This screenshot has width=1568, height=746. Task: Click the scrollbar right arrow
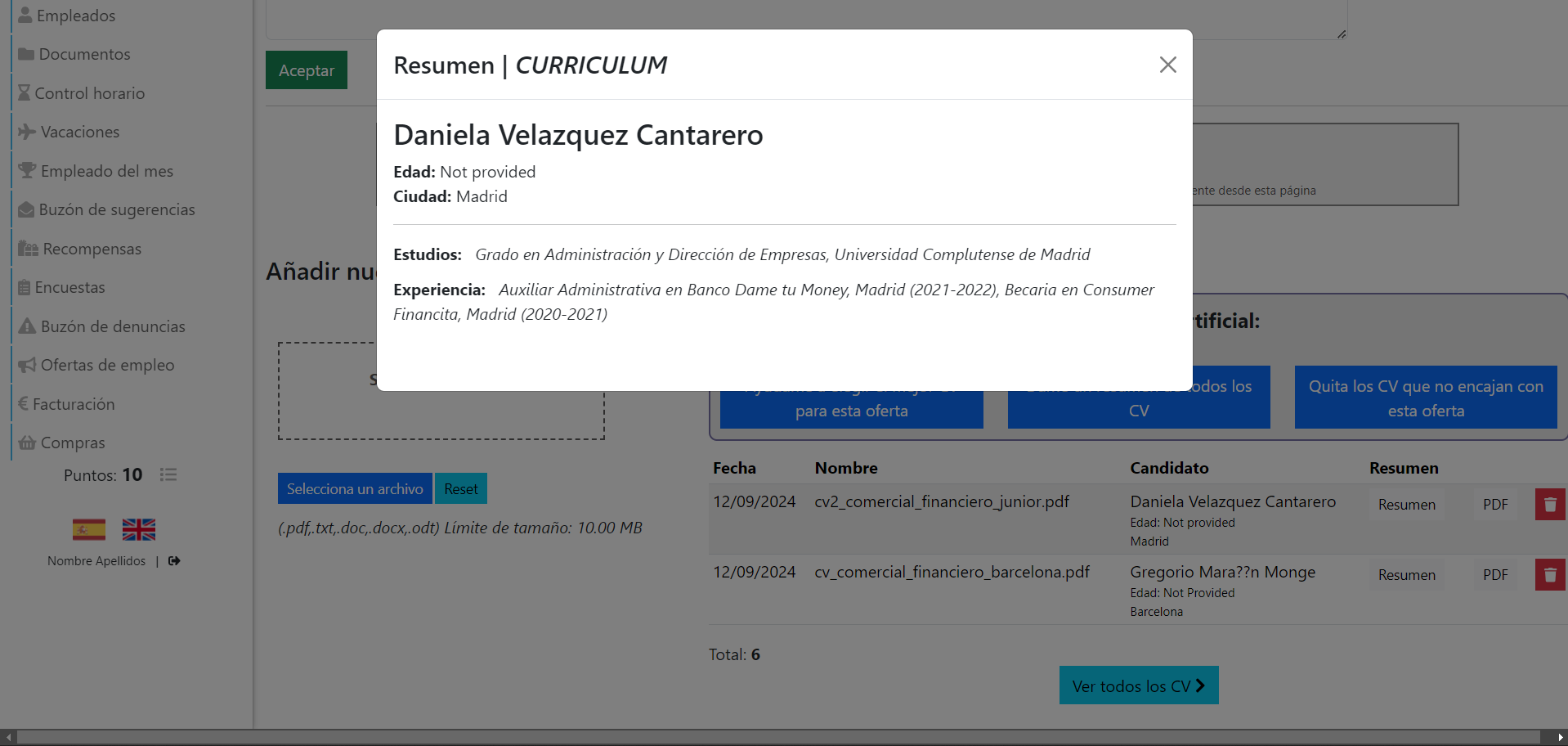click(1560, 737)
